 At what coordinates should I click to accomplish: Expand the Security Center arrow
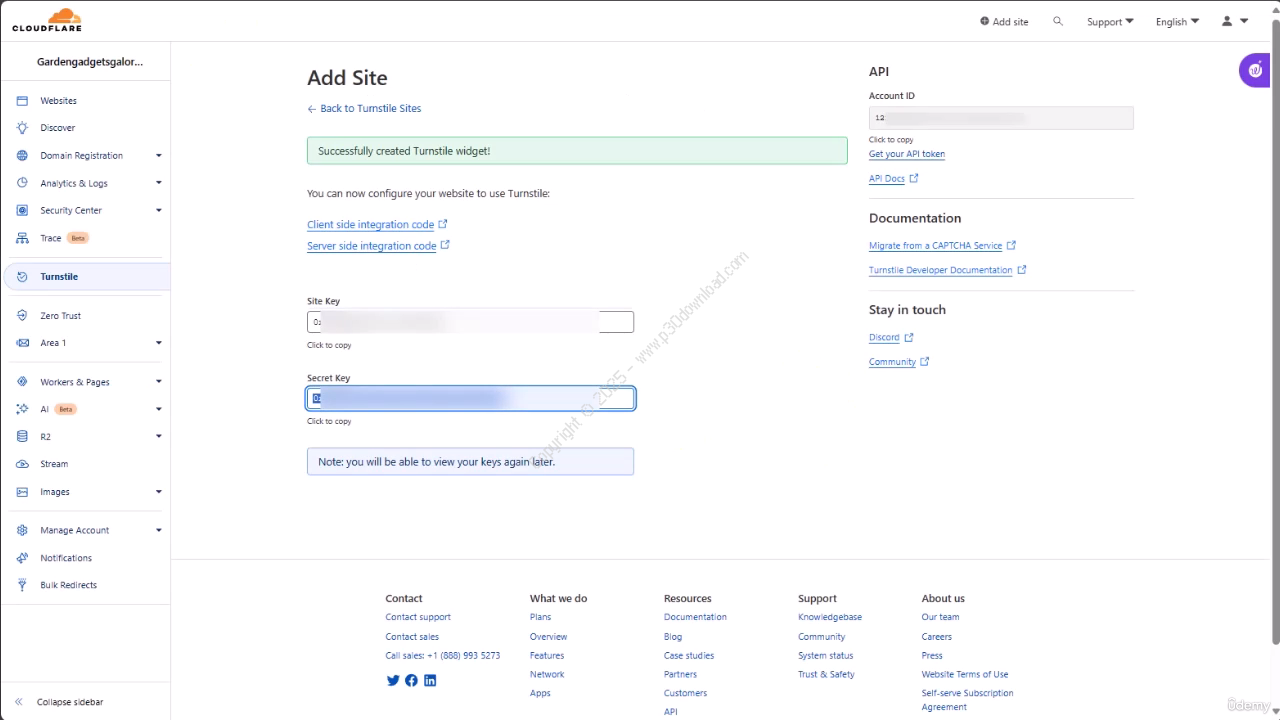[x=158, y=211]
